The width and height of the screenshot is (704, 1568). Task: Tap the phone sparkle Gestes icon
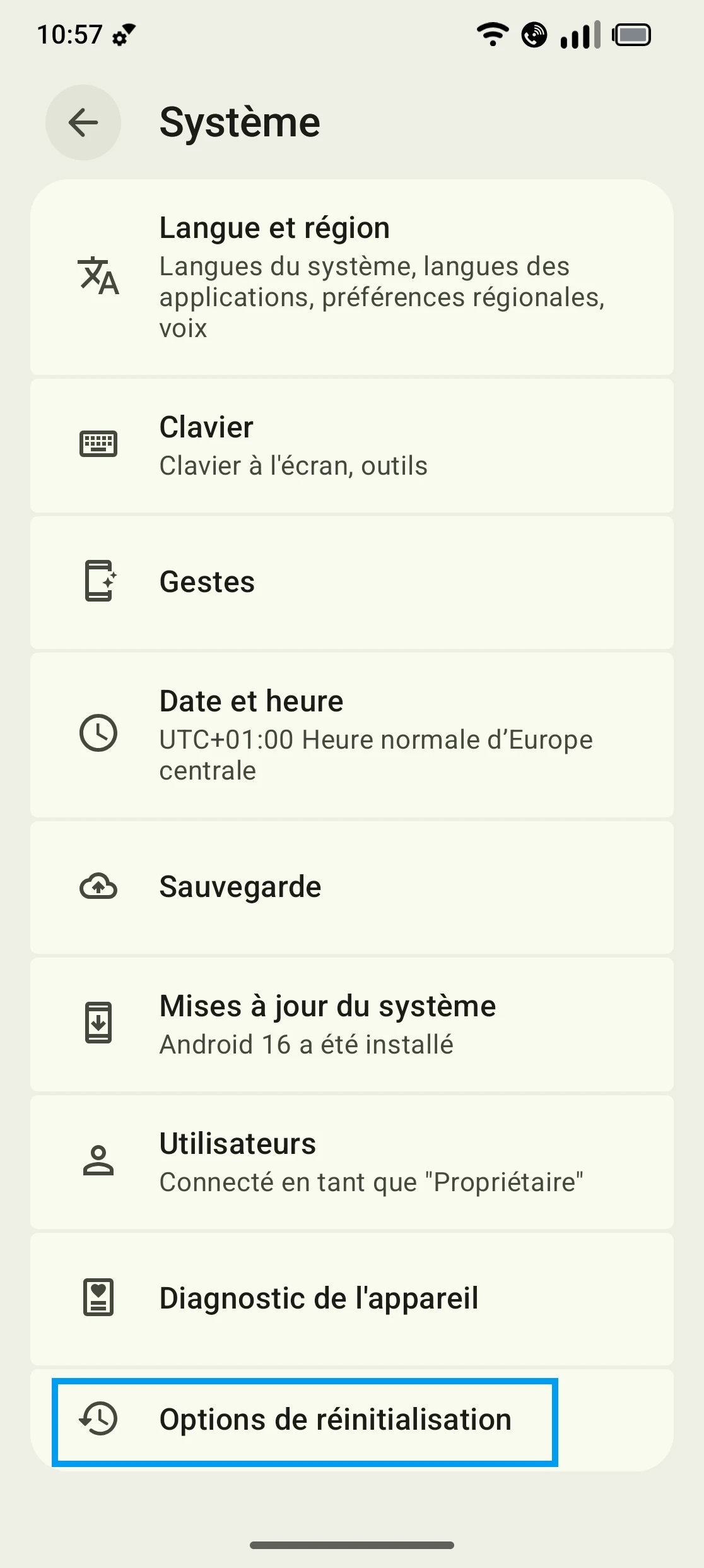100,581
